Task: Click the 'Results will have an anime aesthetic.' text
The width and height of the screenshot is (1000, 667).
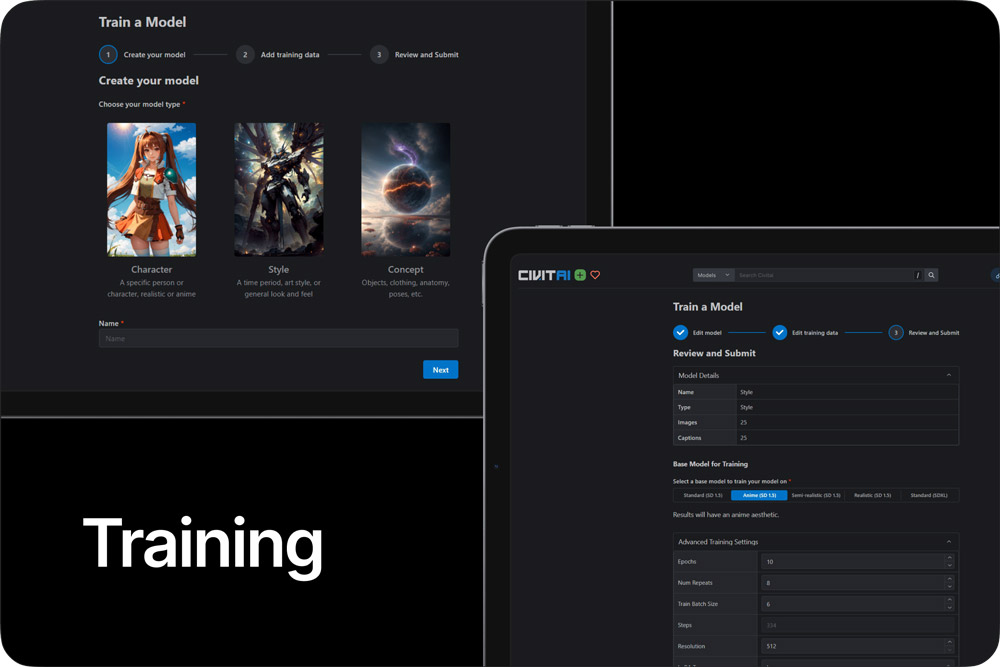Action: click(726, 515)
